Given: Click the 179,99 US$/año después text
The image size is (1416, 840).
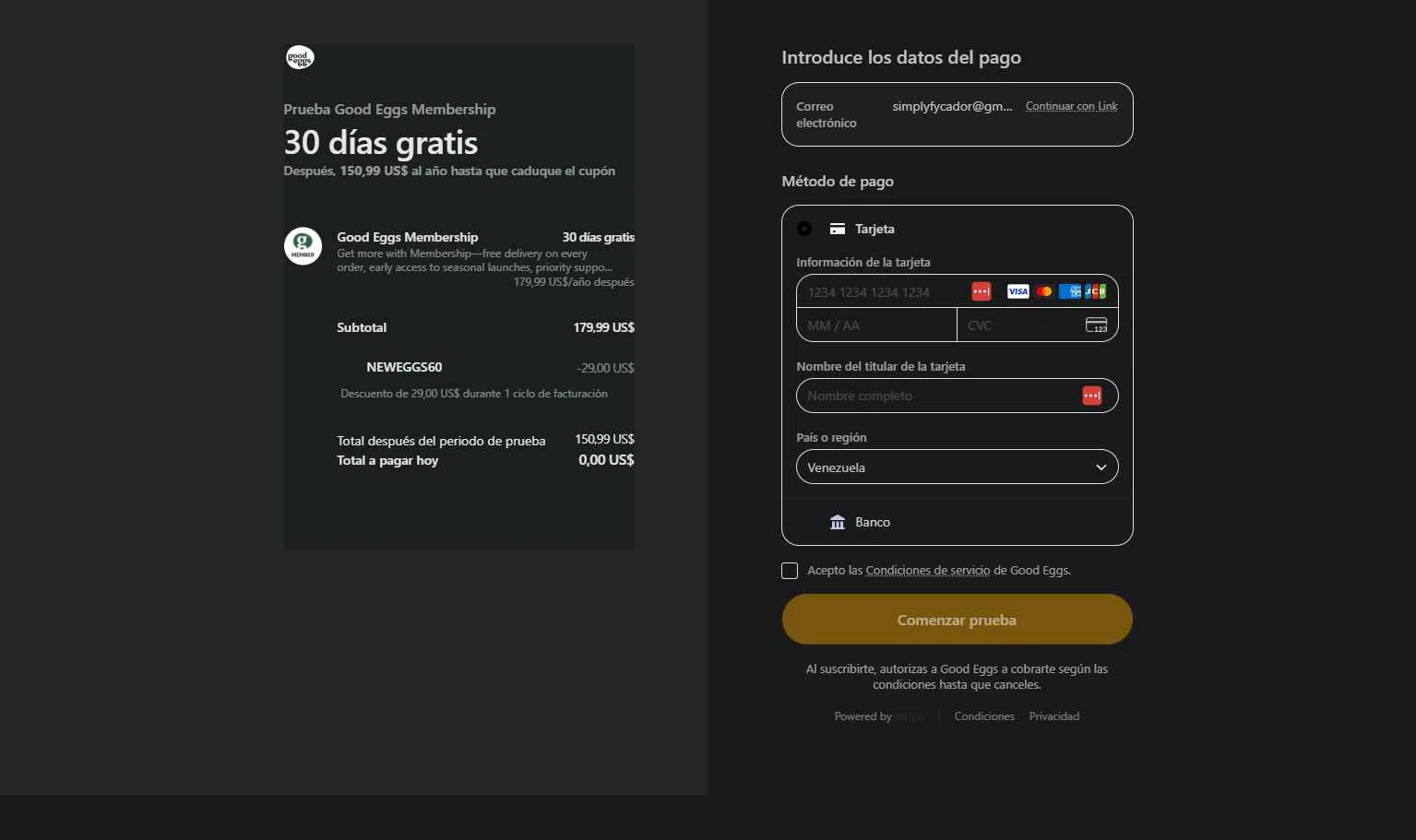Looking at the screenshot, I should (x=574, y=282).
